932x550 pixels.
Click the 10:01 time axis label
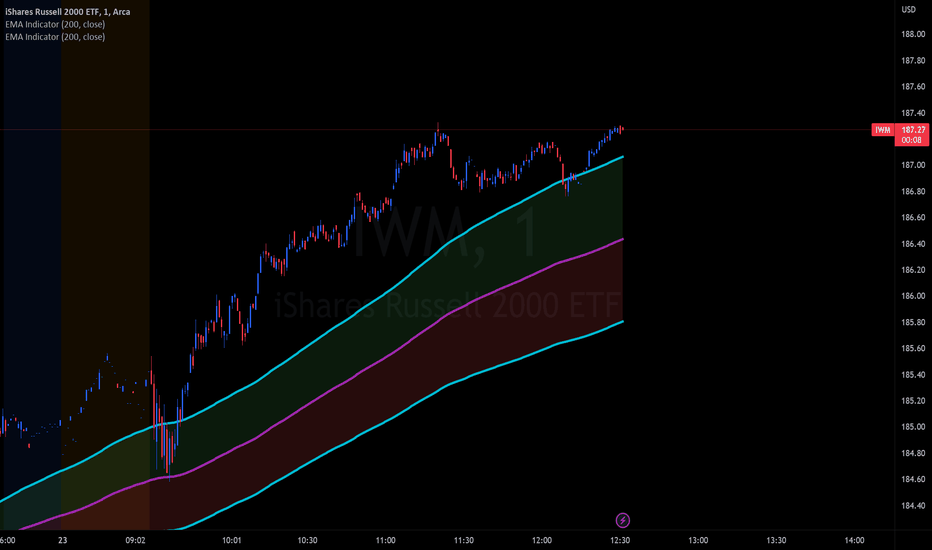pos(232,540)
